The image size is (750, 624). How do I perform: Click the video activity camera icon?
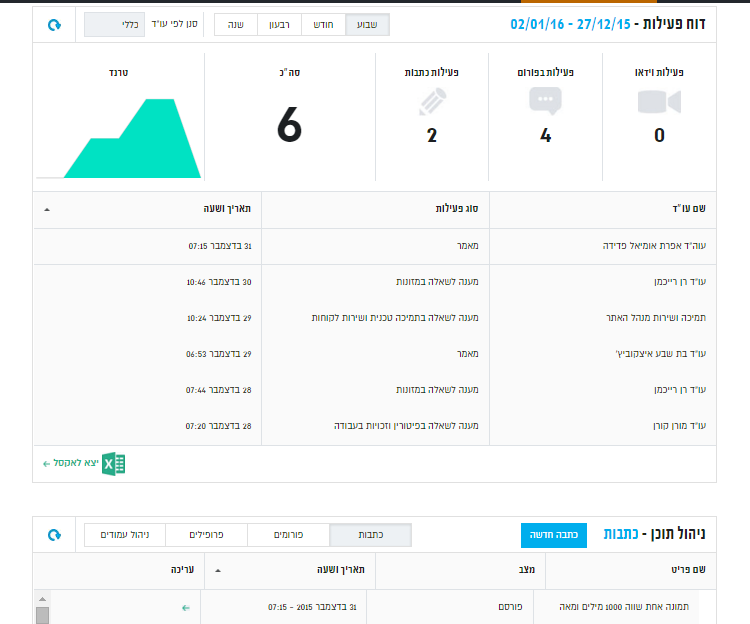(659, 102)
